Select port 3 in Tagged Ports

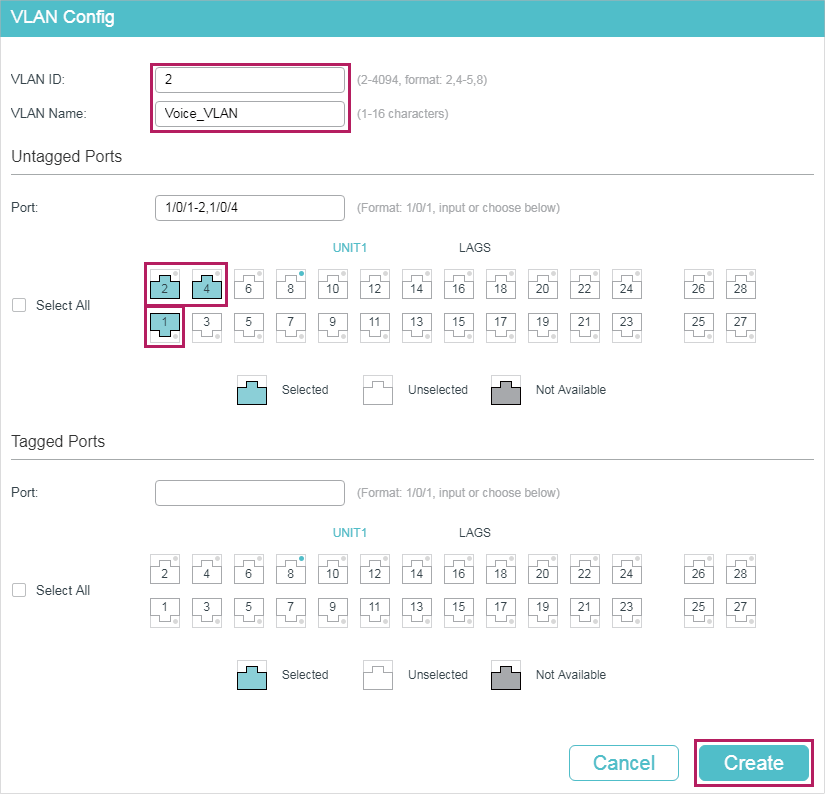tap(207, 612)
